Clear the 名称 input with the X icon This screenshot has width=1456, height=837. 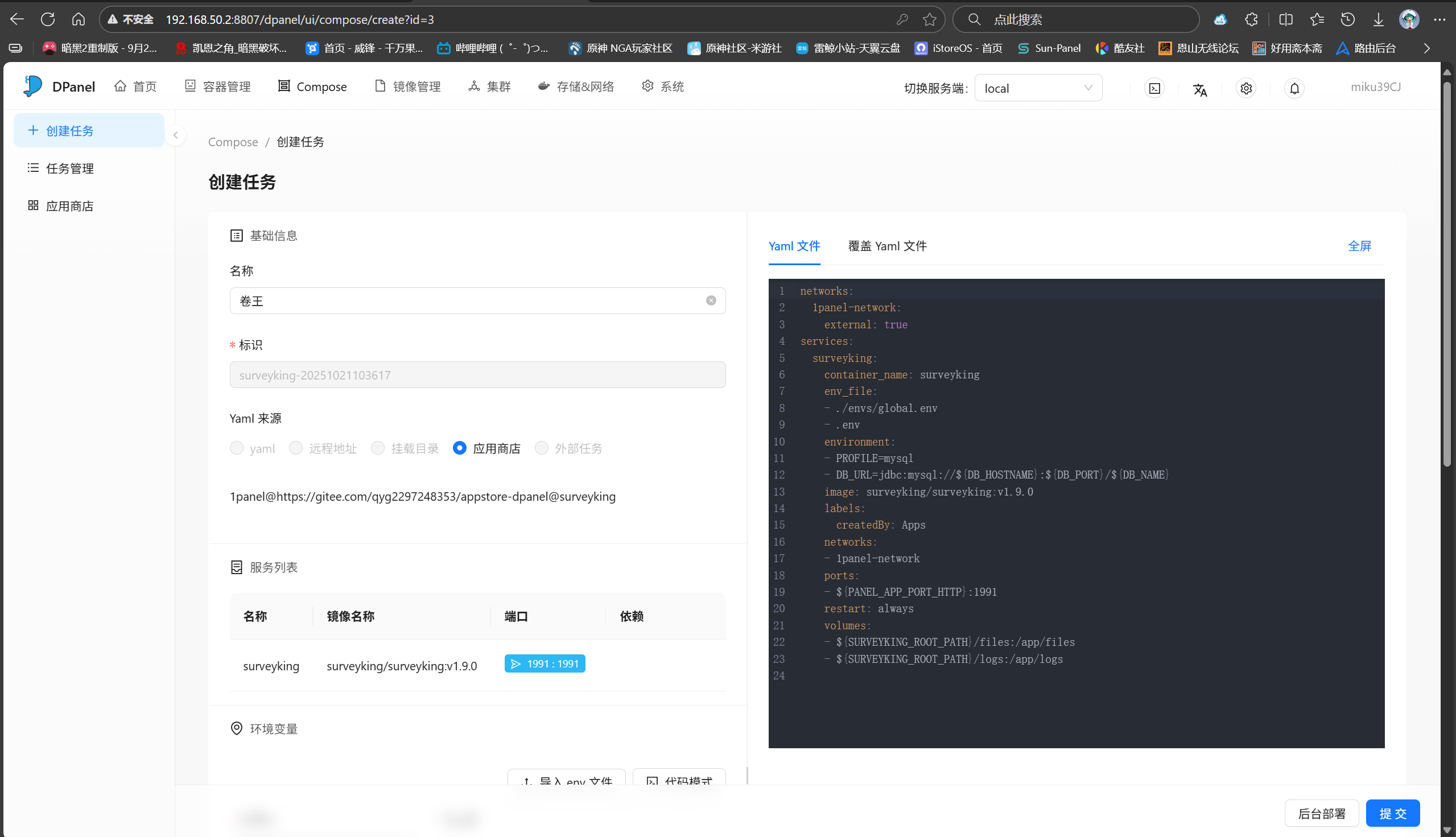[711, 300]
